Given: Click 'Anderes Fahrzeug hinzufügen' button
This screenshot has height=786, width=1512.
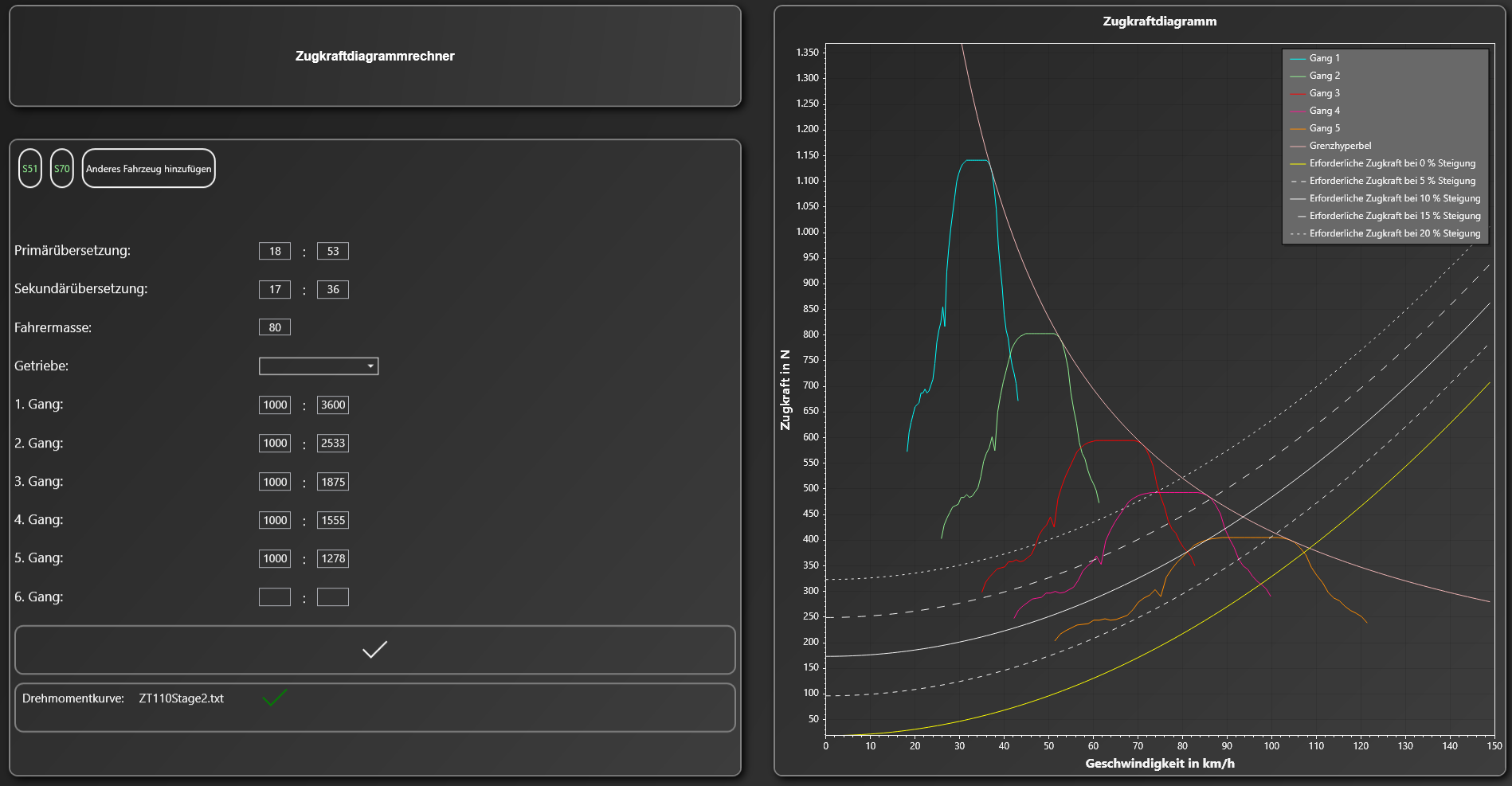Looking at the screenshot, I should [149, 169].
